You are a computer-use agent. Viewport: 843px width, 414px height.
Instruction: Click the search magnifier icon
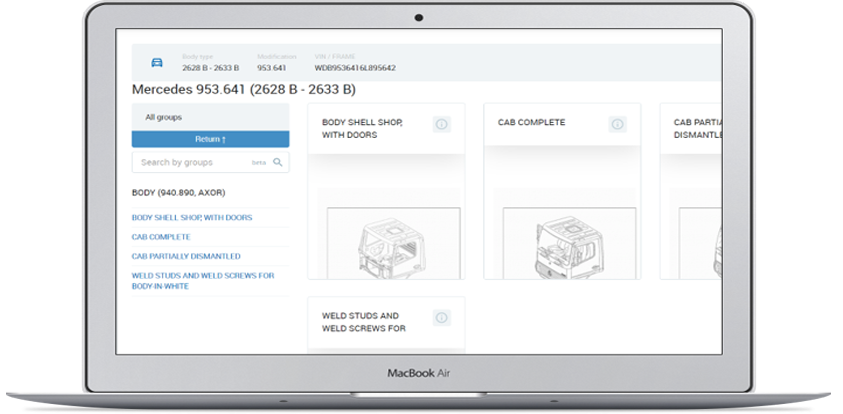click(x=278, y=162)
